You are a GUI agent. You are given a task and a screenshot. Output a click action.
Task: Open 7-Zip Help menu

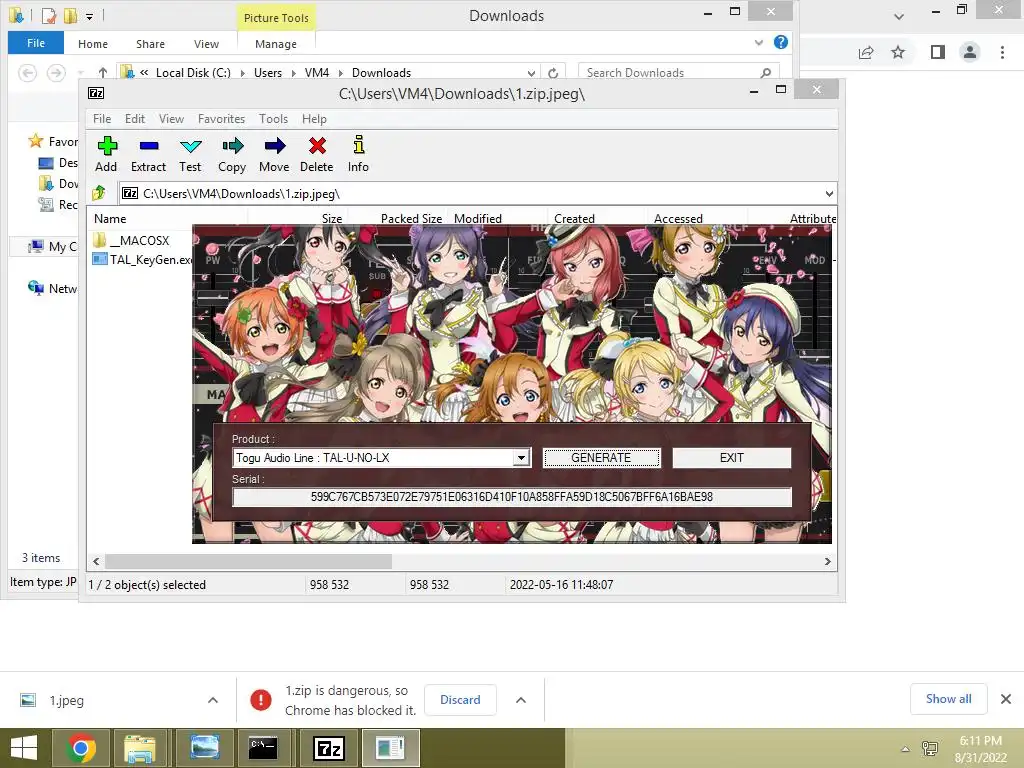(314, 119)
